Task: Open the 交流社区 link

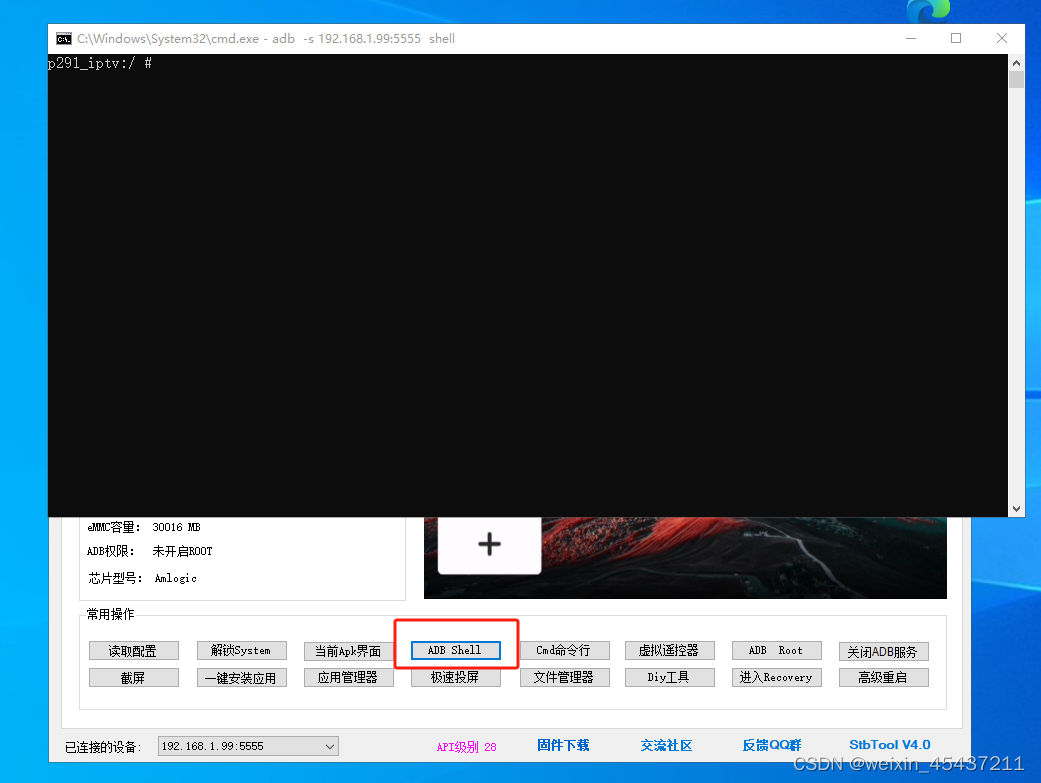Action: click(666, 745)
